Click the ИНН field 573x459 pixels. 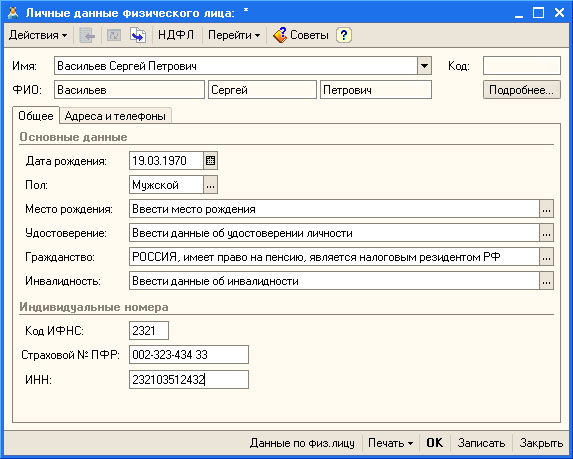pos(189,380)
